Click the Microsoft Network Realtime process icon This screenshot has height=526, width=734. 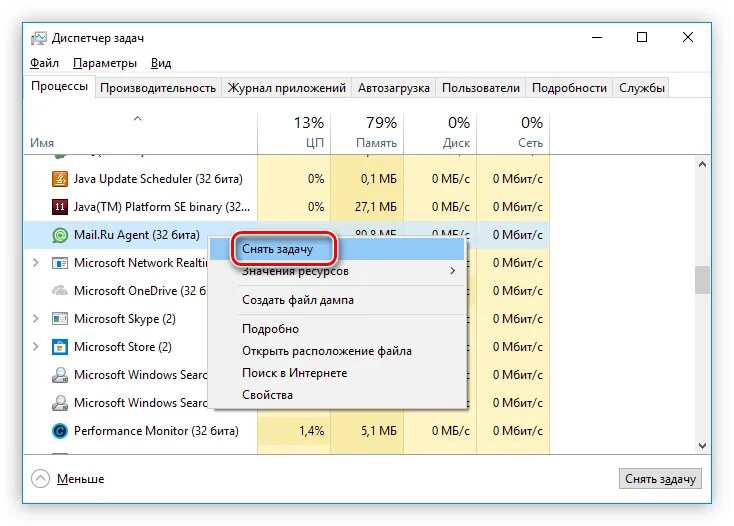tap(59, 263)
